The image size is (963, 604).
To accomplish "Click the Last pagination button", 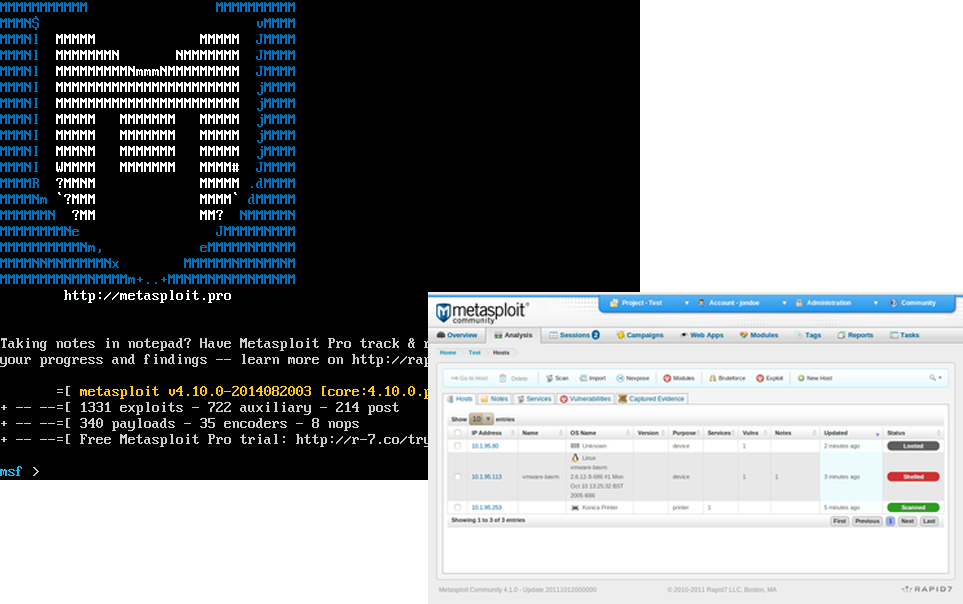I will tap(929, 521).
